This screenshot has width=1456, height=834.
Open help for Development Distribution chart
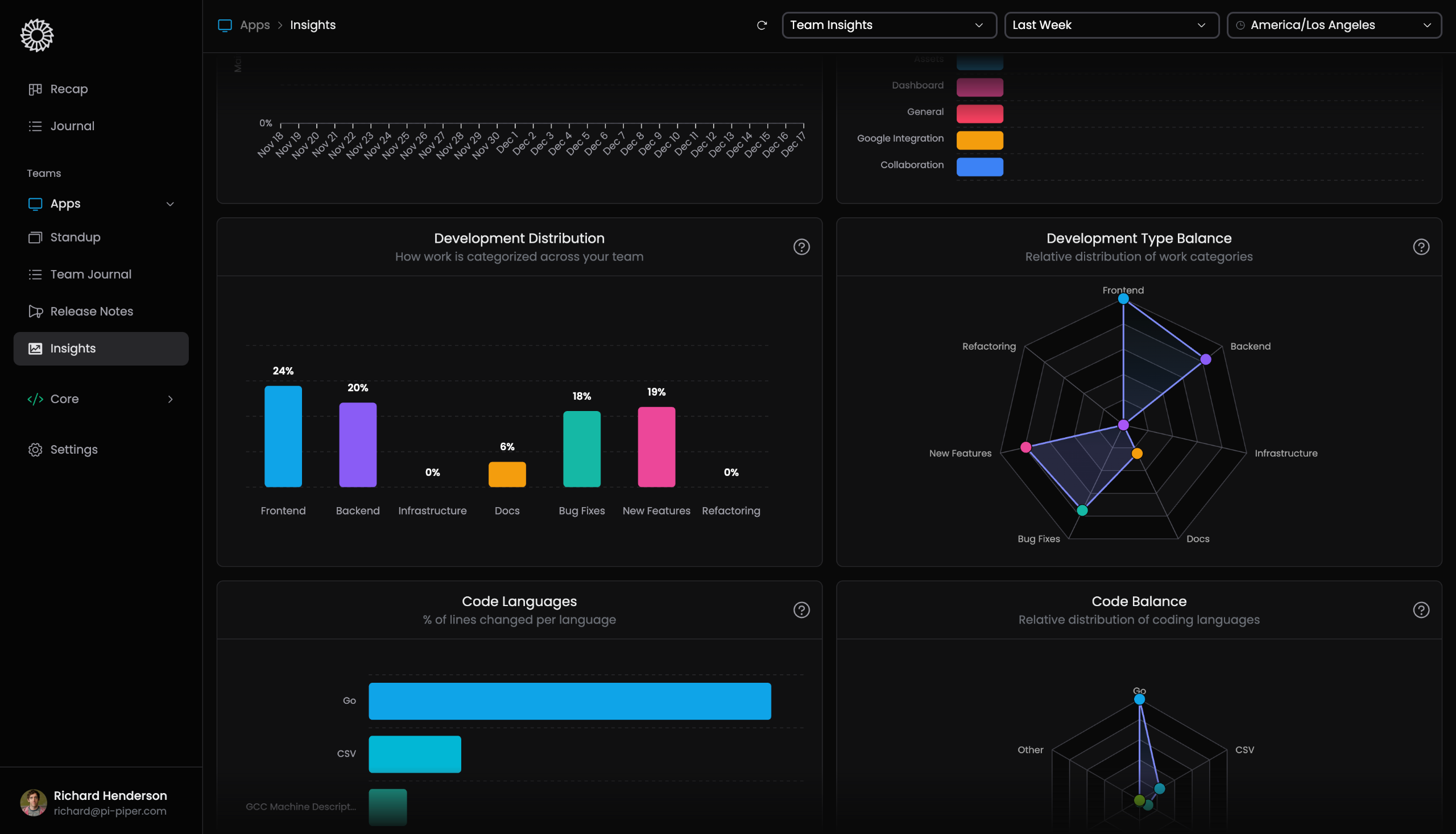(801, 247)
